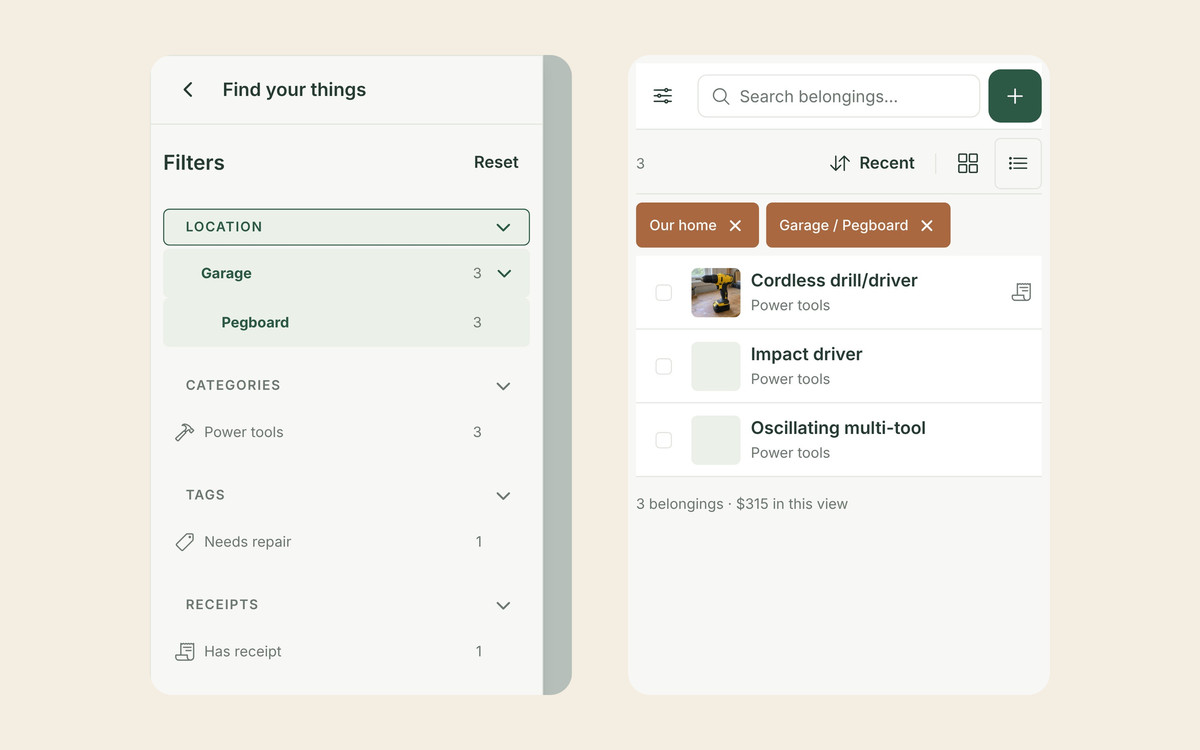Remove the Garage / Pegboard filter chip

click(927, 226)
